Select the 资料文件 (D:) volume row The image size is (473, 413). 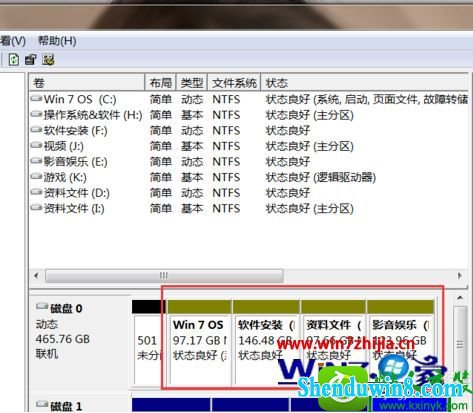click(x=249, y=193)
